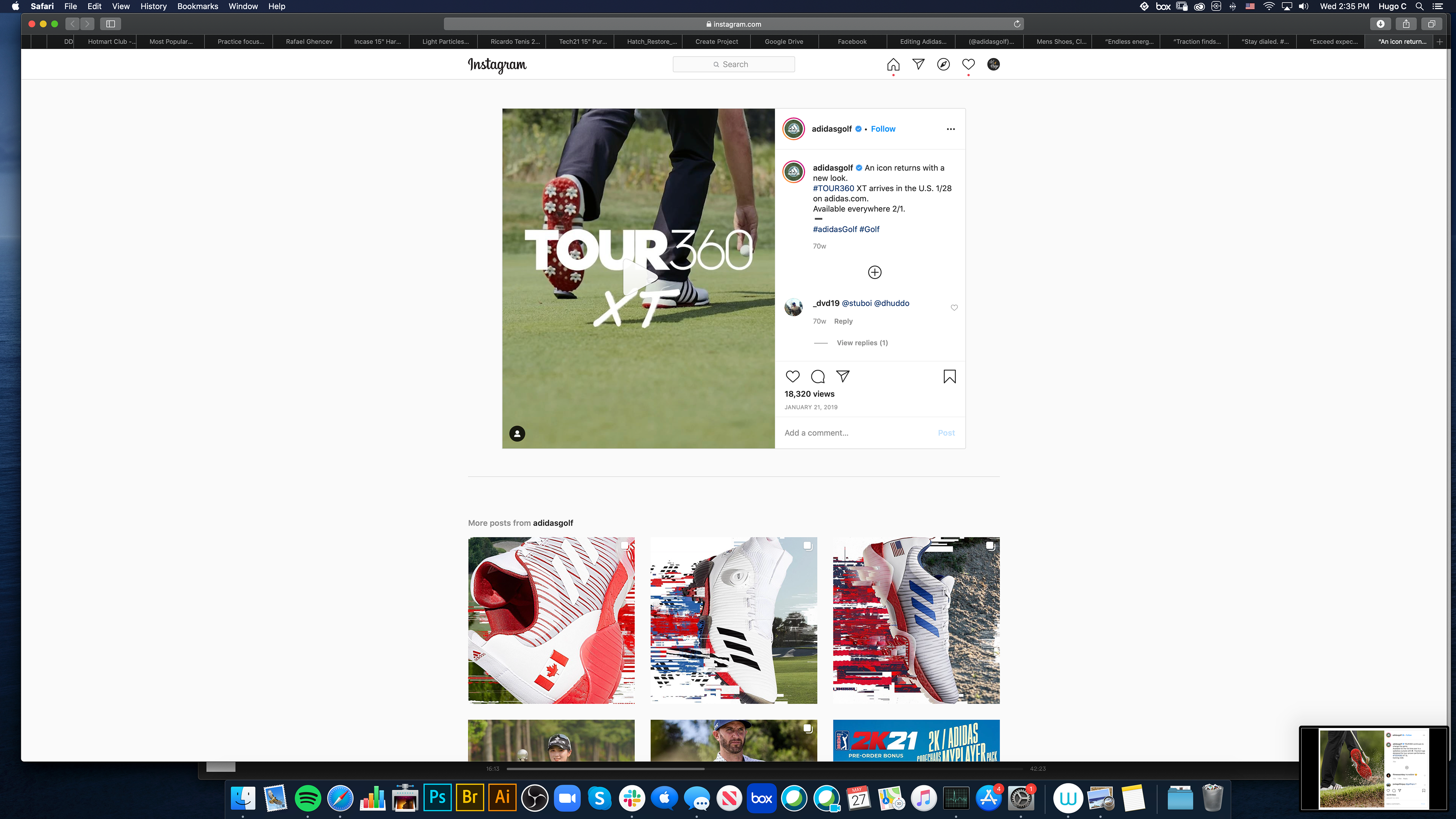The height and width of the screenshot is (819, 1456).
Task: Save post with bookmark icon
Action: [949, 377]
